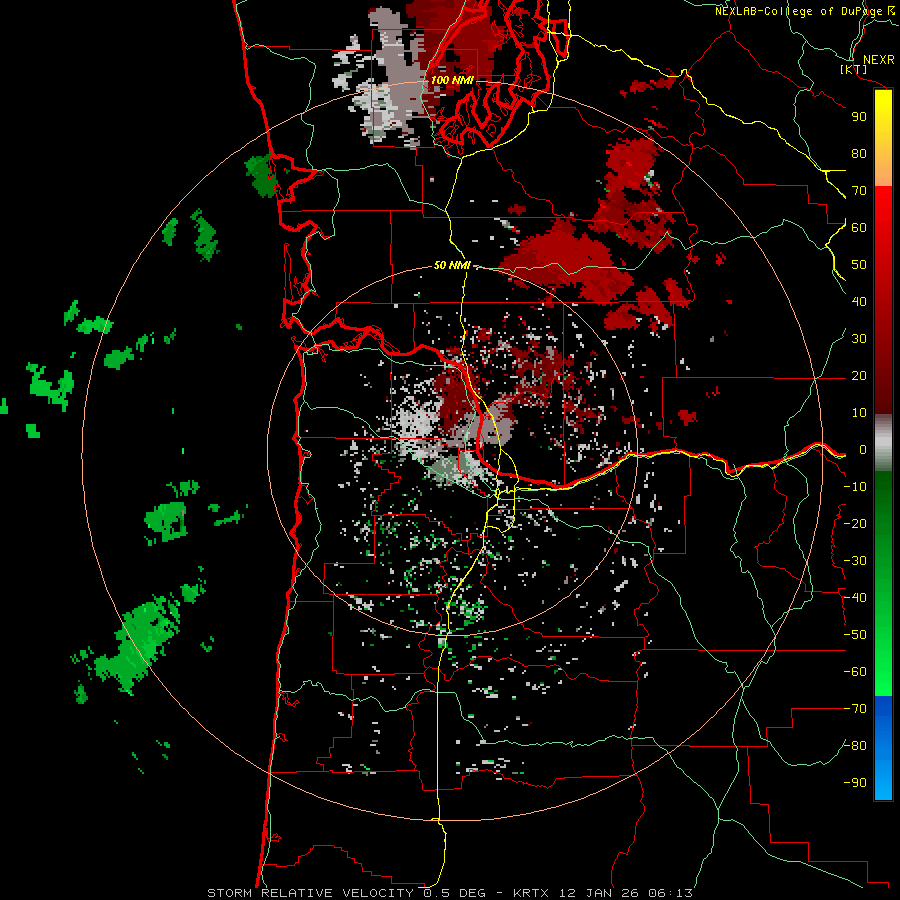Click the "-80" value on the velocity scale

pos(855,746)
